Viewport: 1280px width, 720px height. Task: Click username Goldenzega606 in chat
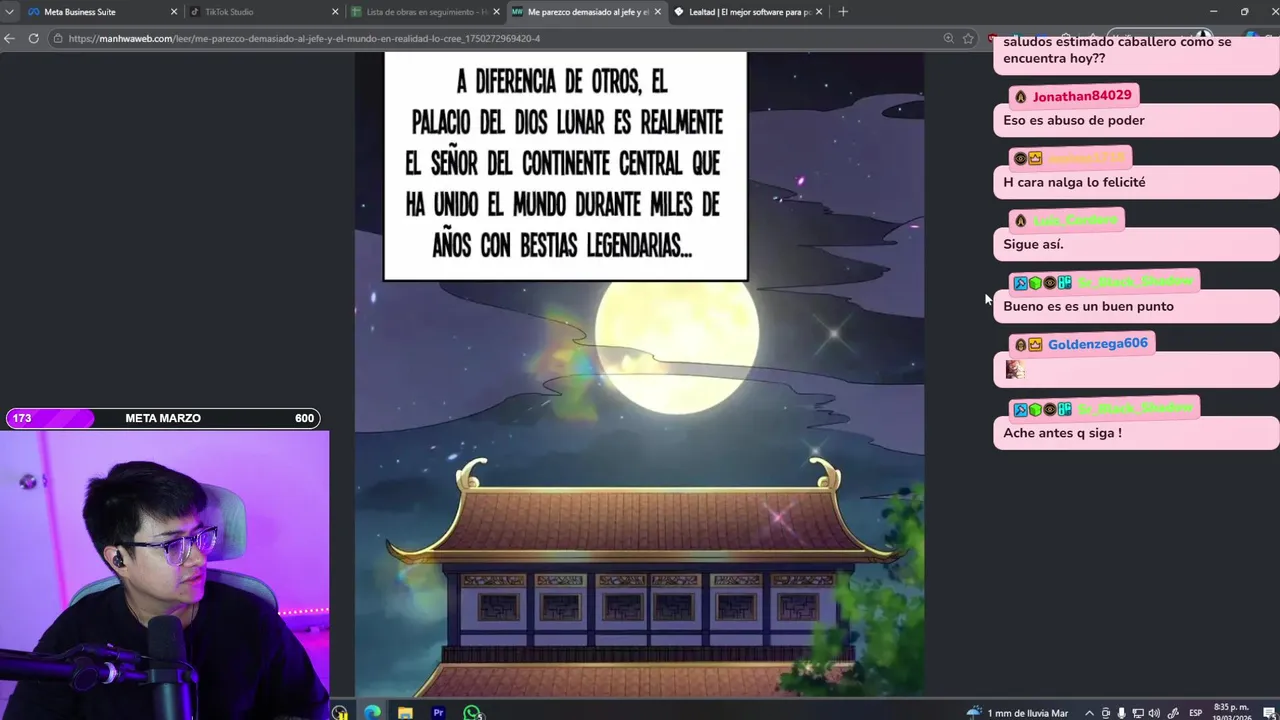tap(1098, 344)
